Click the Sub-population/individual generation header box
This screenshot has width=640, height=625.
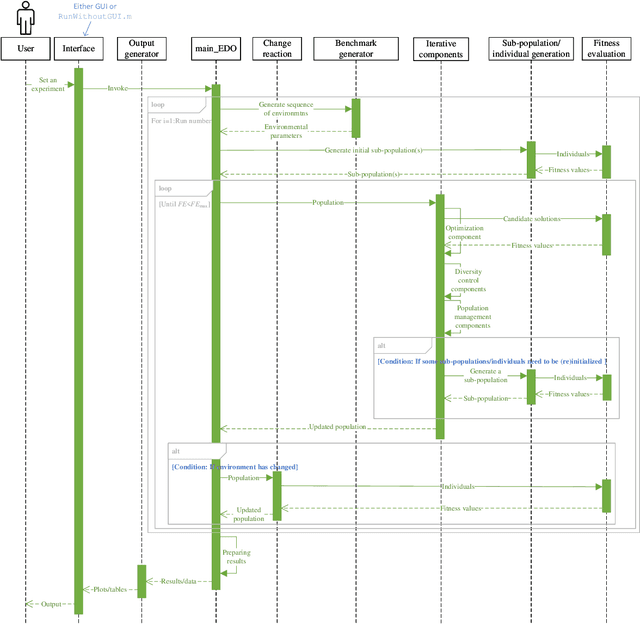pyautogui.click(x=530, y=48)
